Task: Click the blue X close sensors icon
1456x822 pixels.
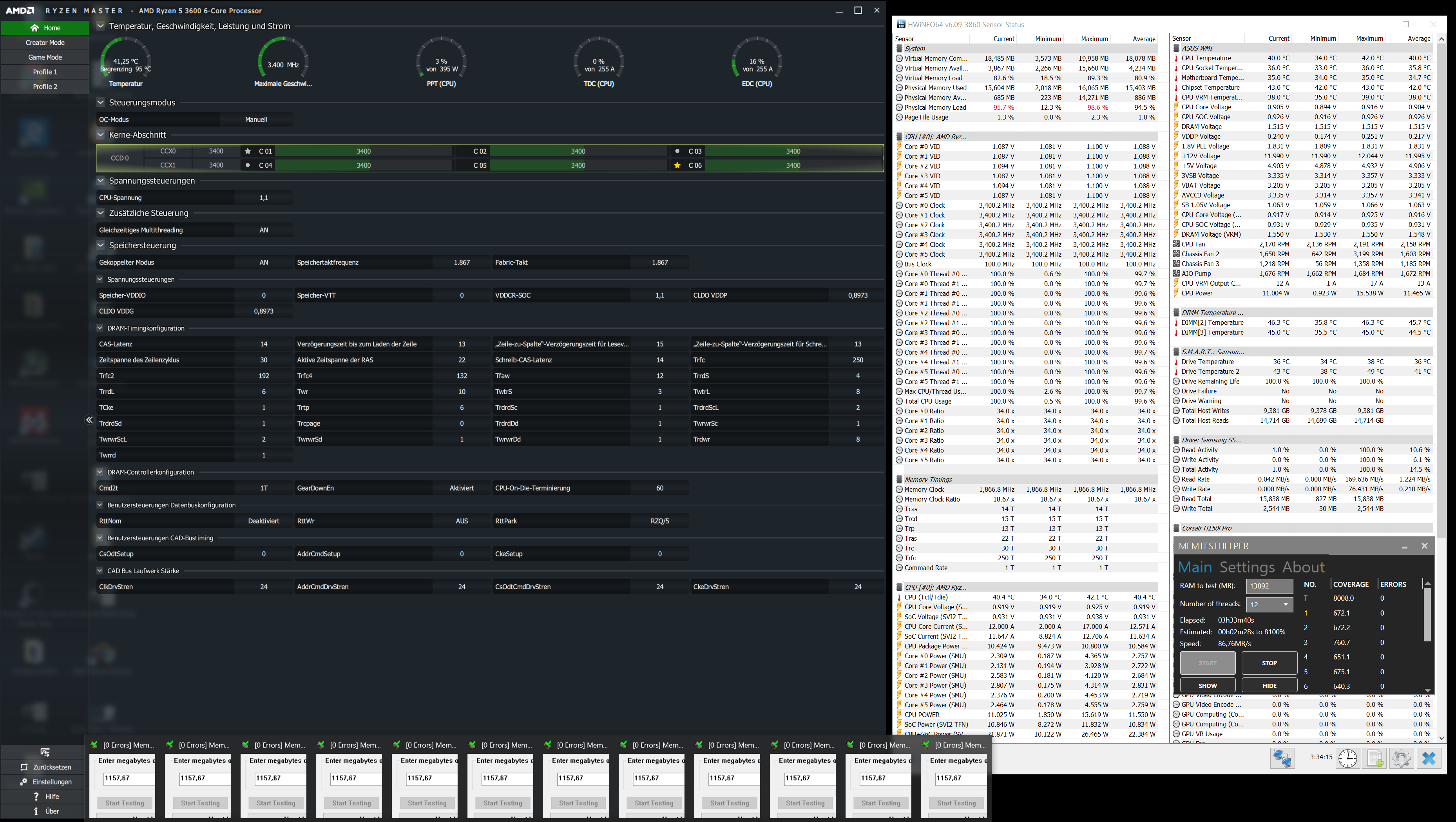Action: click(x=1429, y=758)
